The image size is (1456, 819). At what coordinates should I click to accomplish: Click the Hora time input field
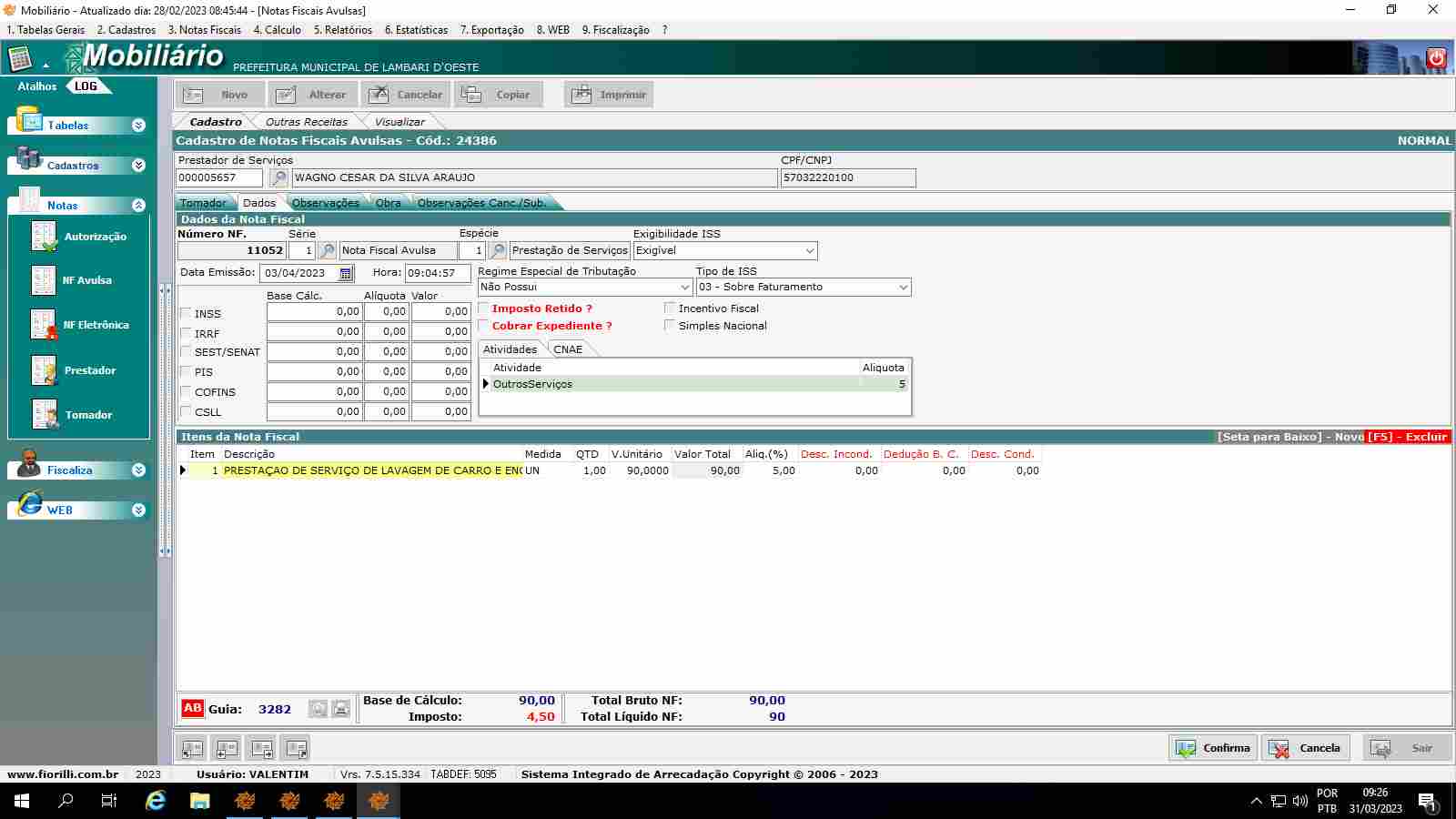point(437,273)
